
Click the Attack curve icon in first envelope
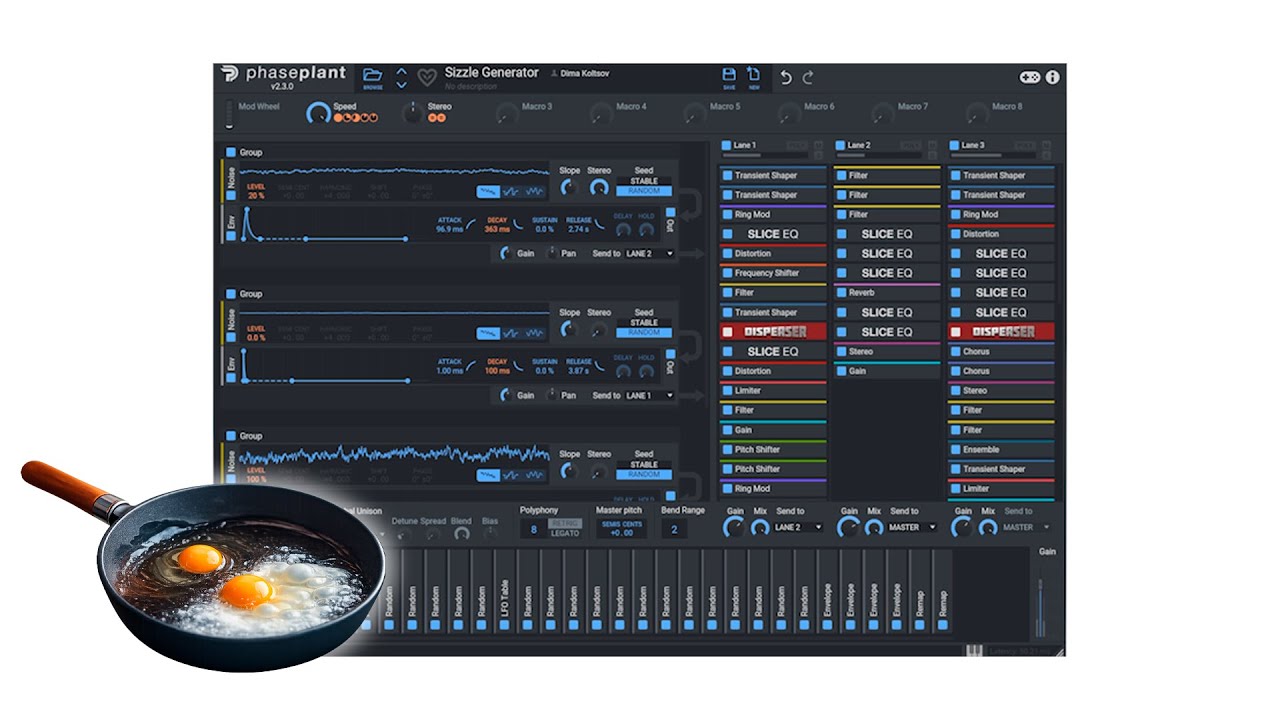point(472,223)
